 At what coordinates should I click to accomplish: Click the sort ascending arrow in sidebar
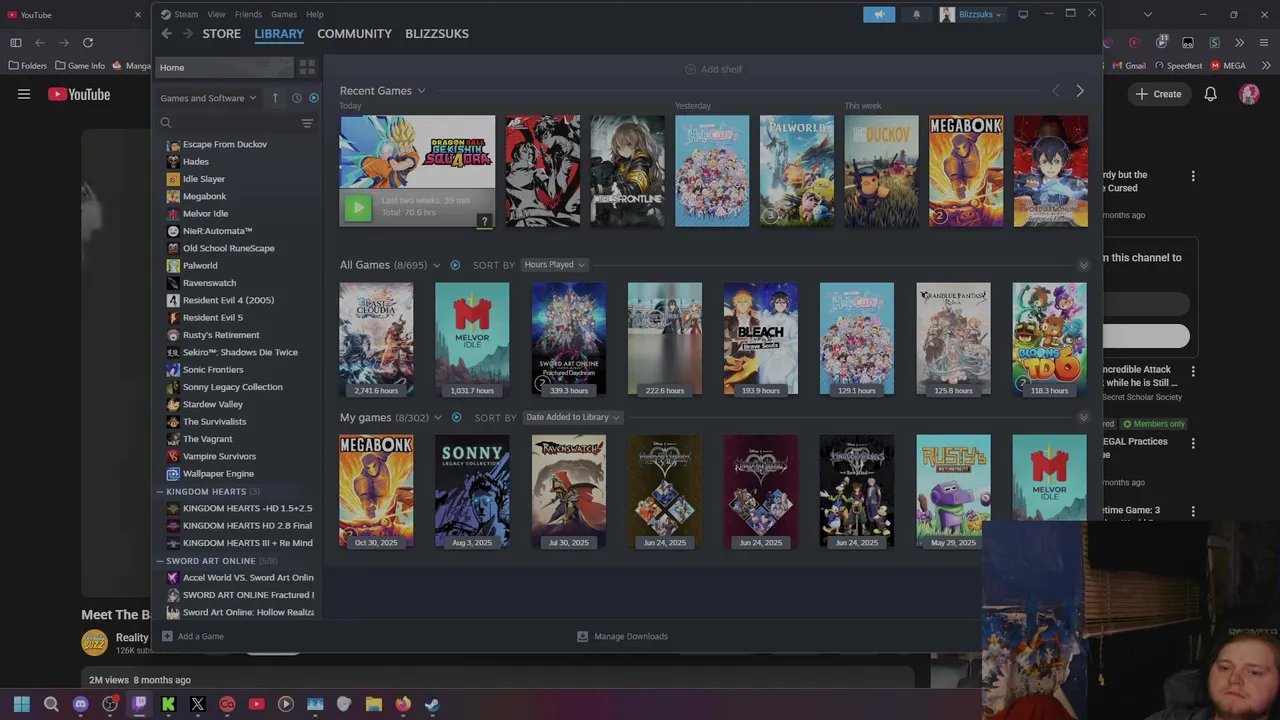point(275,98)
